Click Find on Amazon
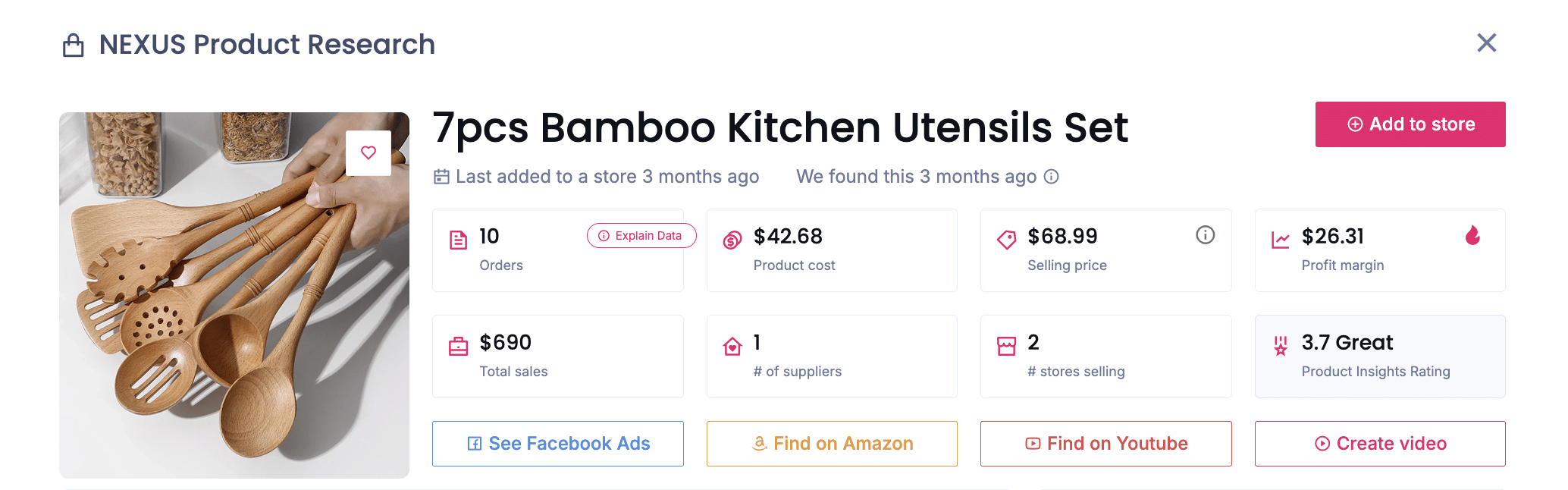 click(832, 444)
